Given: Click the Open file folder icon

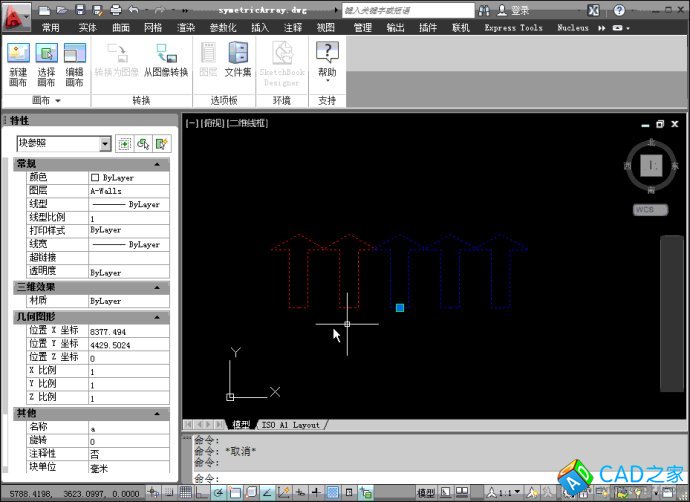Looking at the screenshot, I should point(62,10).
